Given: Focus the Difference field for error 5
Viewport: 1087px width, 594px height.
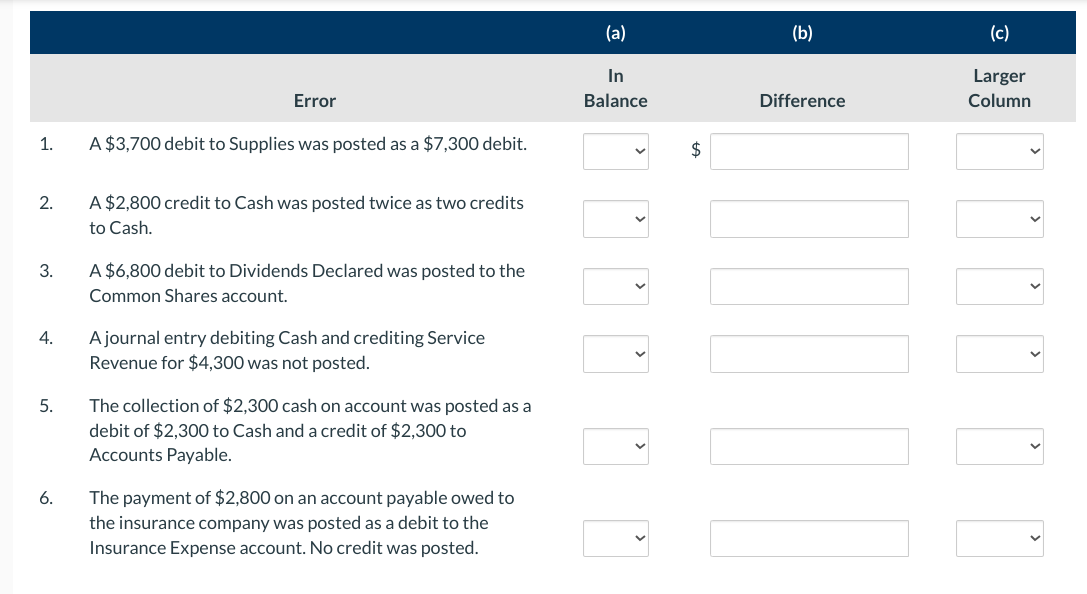Looking at the screenshot, I should (809, 446).
